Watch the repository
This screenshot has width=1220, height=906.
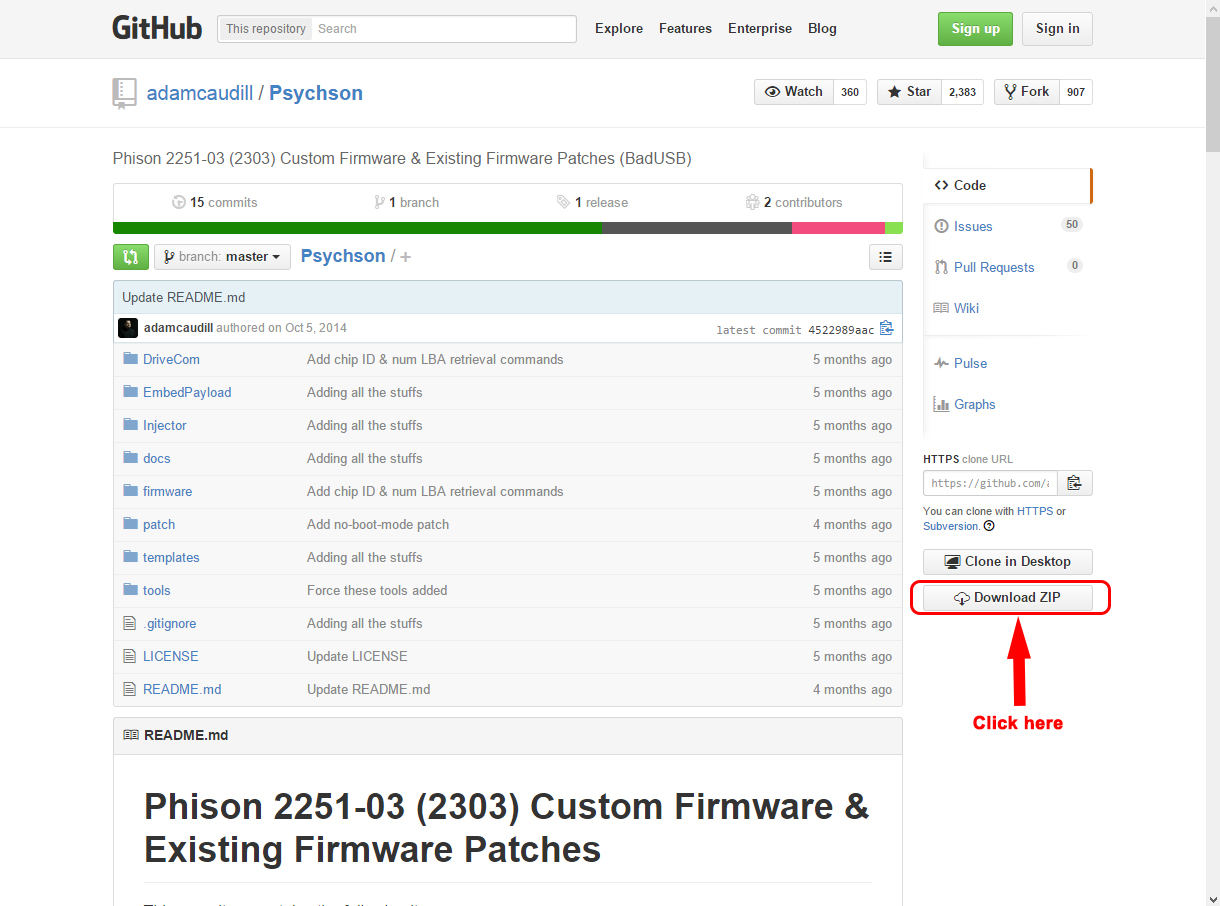coord(794,92)
